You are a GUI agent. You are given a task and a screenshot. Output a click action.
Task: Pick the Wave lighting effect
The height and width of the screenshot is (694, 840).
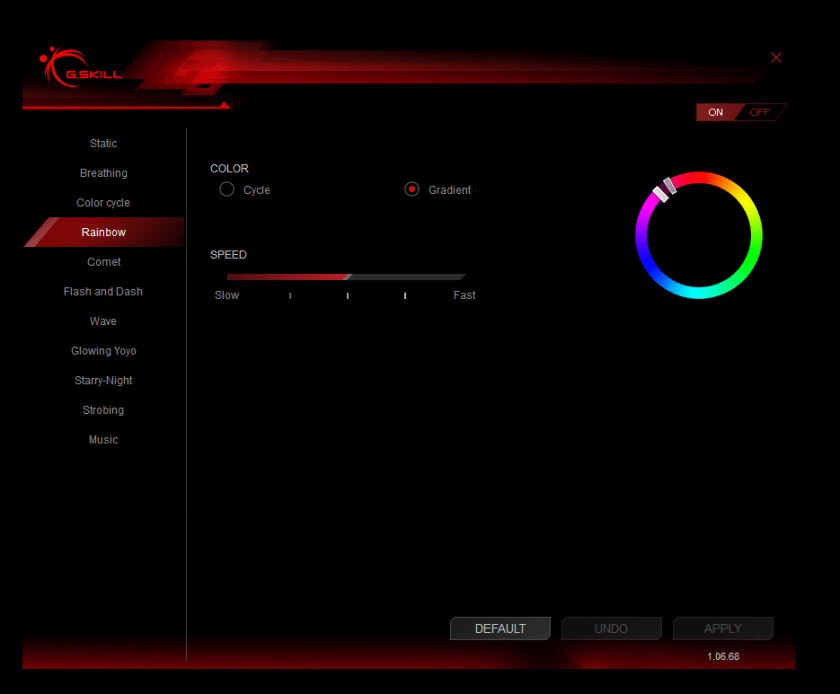click(x=103, y=321)
